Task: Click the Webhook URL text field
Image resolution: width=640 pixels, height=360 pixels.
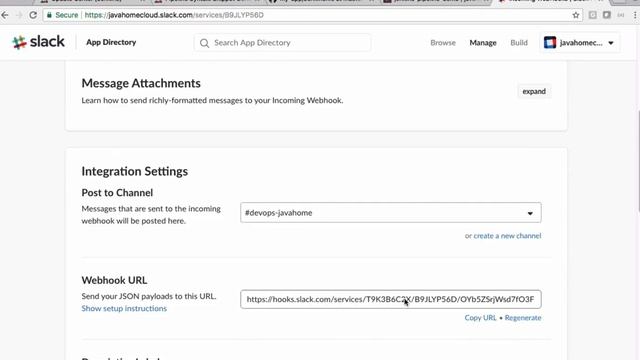Action: pyautogui.click(x=391, y=299)
